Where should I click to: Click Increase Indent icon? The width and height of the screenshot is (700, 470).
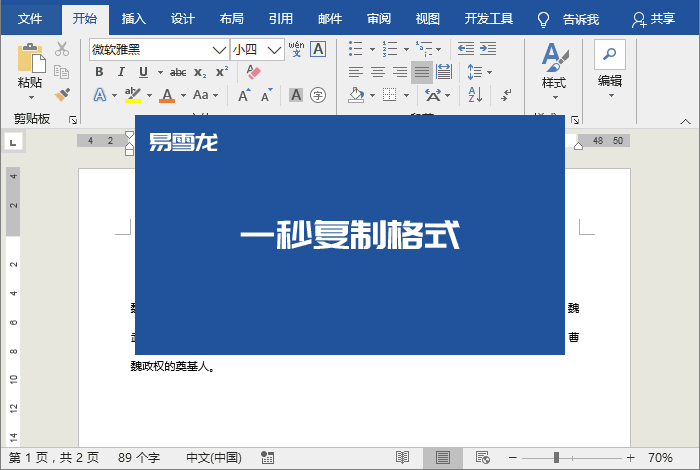[488, 48]
